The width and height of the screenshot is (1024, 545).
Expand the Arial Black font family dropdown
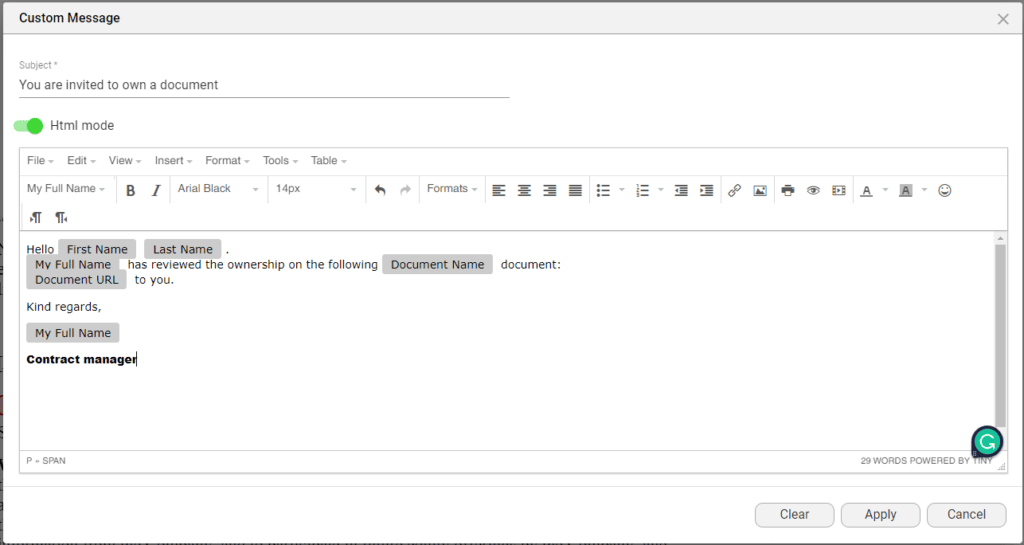click(x=218, y=189)
